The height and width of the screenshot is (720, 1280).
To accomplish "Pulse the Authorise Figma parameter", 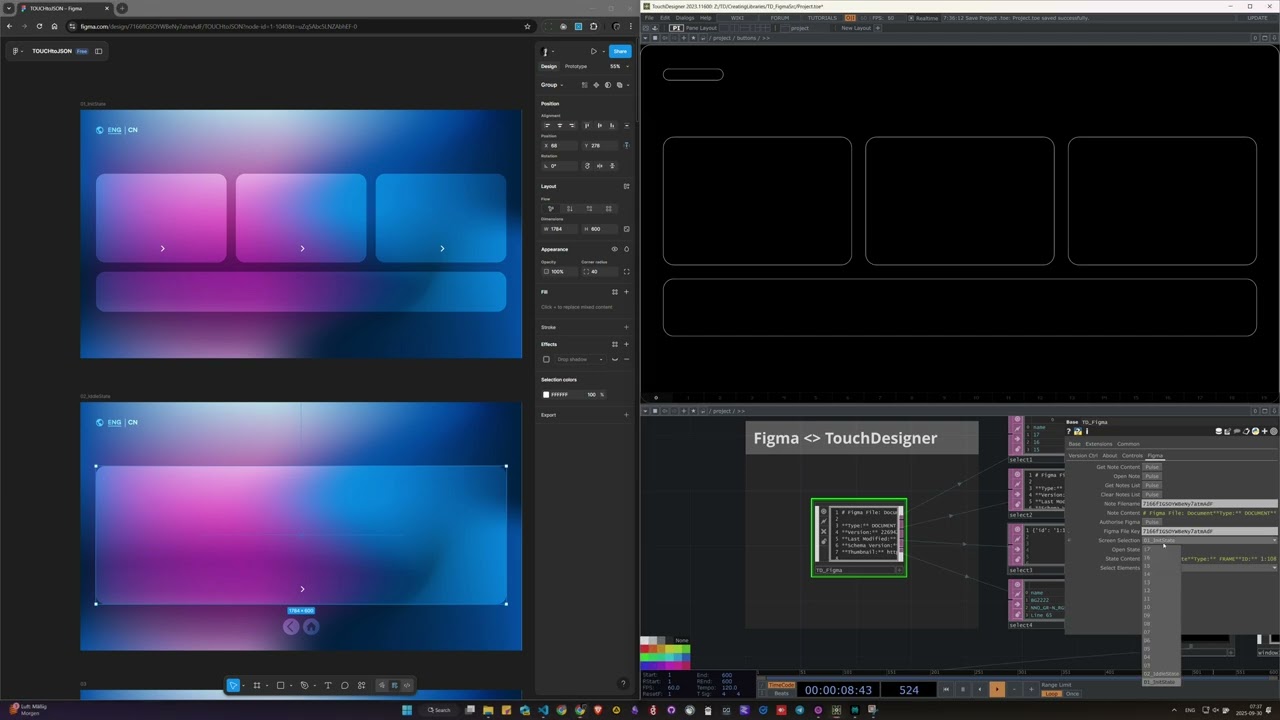I will pyautogui.click(x=1152, y=522).
